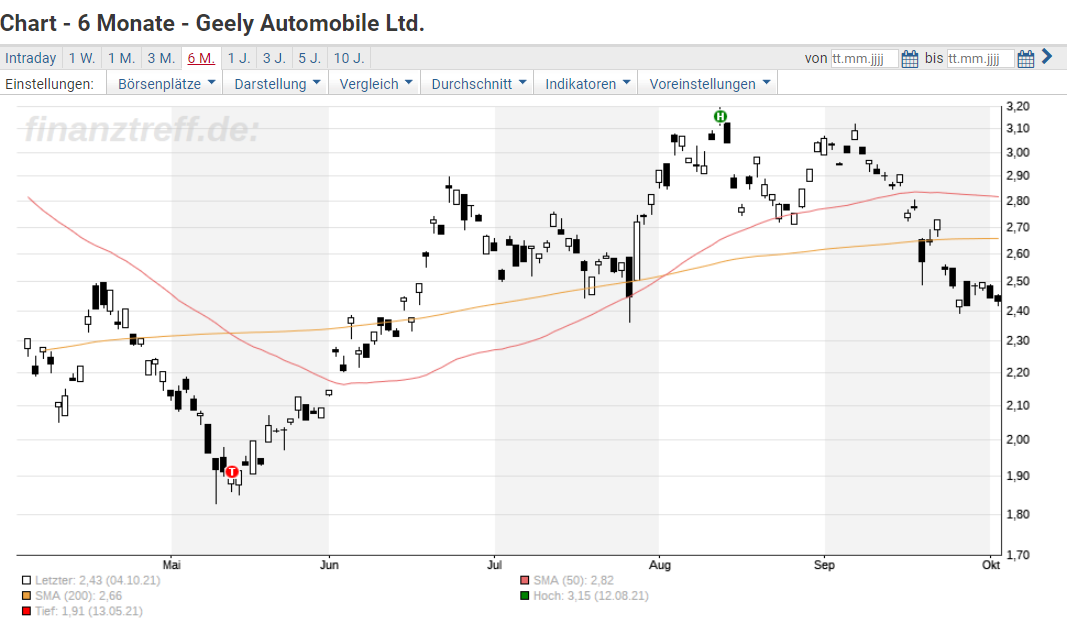Open the Börsenplätze dropdown
Image resolution: width=1071 pixels, height=636 pixels.
(166, 84)
